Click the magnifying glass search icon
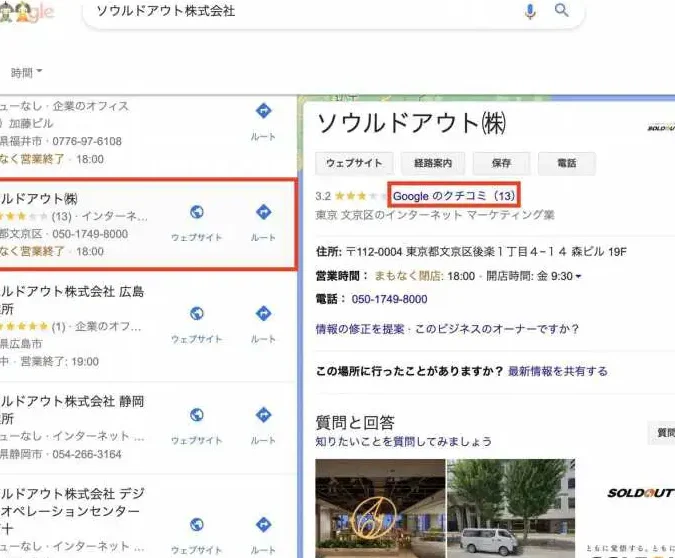The height and width of the screenshot is (558, 675). pos(562,11)
